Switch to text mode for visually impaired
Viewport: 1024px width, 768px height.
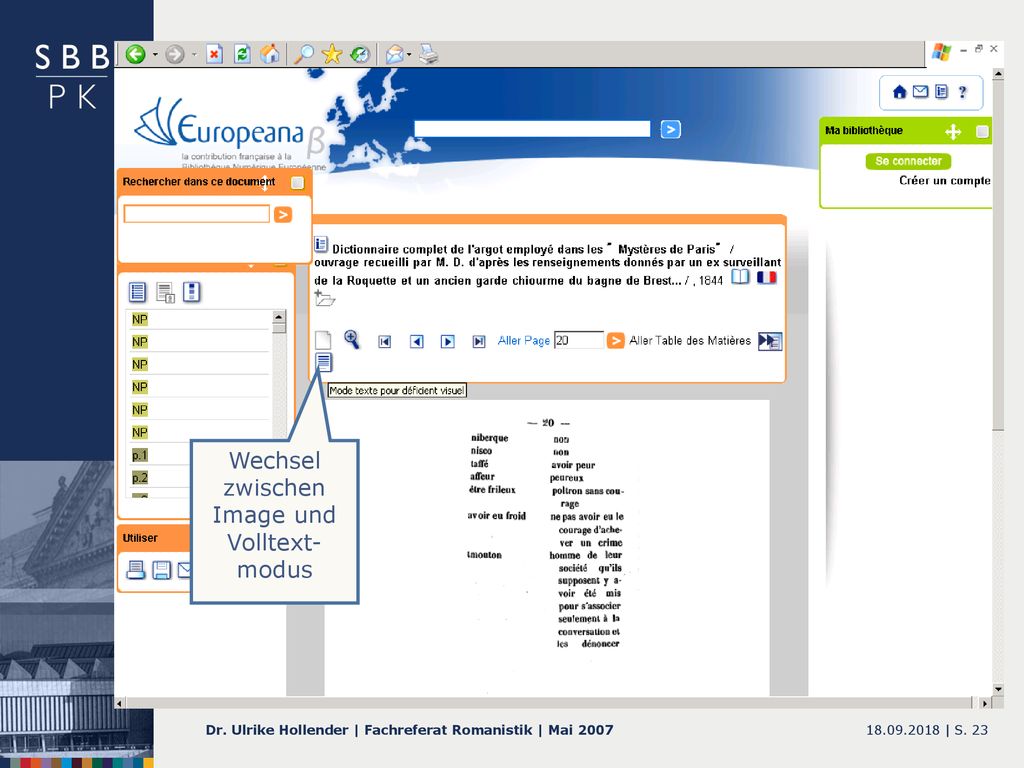pos(324,362)
